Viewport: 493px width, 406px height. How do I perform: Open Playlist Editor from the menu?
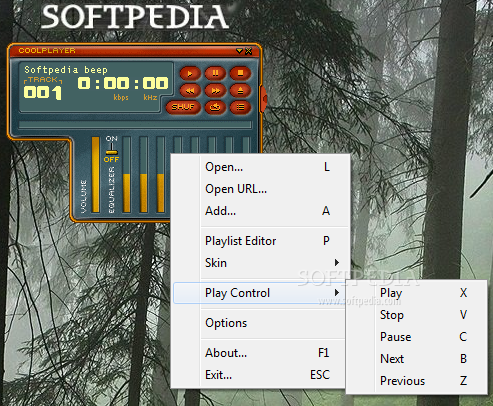[x=260, y=241]
